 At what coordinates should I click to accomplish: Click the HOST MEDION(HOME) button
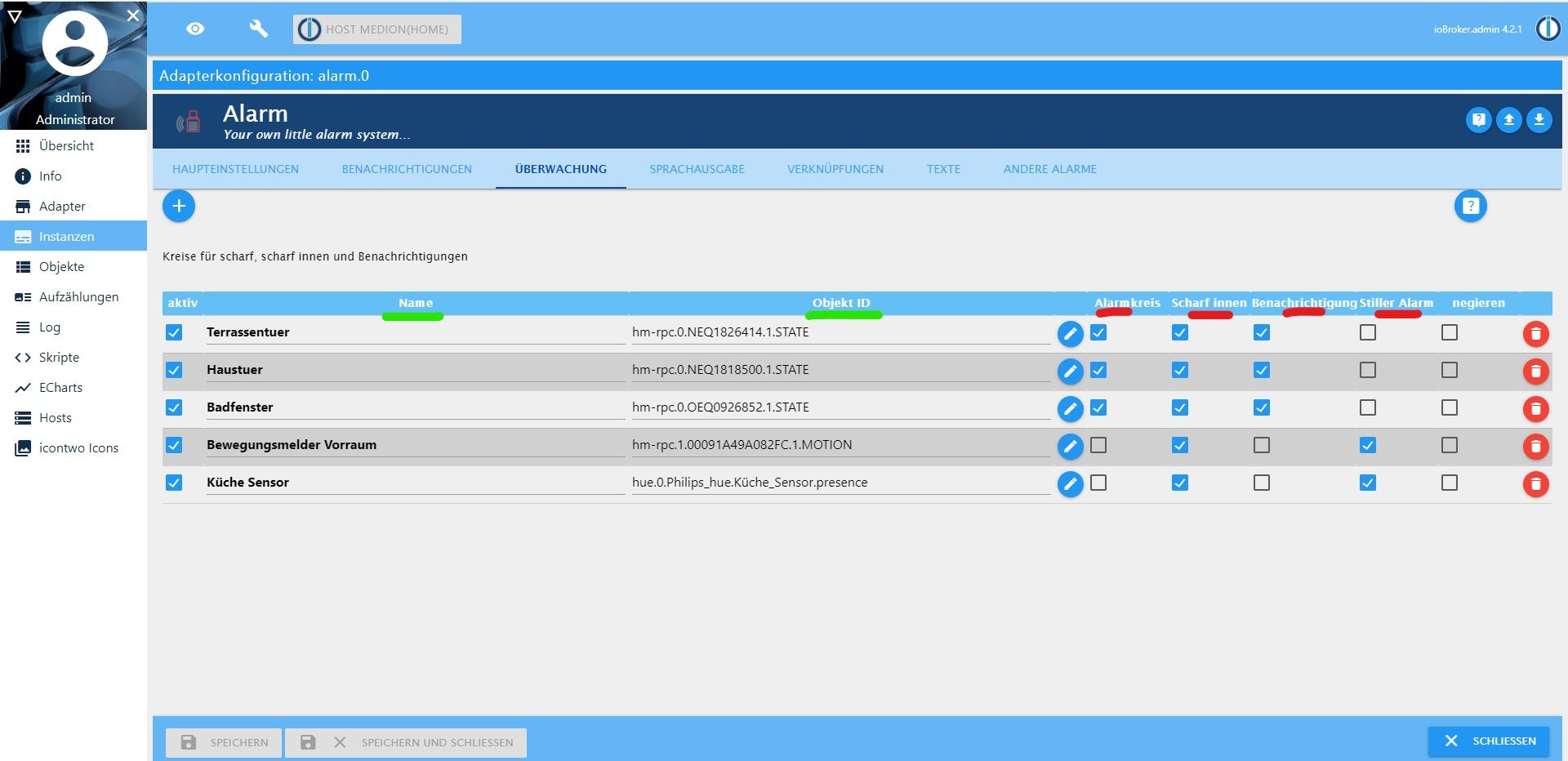tap(377, 29)
